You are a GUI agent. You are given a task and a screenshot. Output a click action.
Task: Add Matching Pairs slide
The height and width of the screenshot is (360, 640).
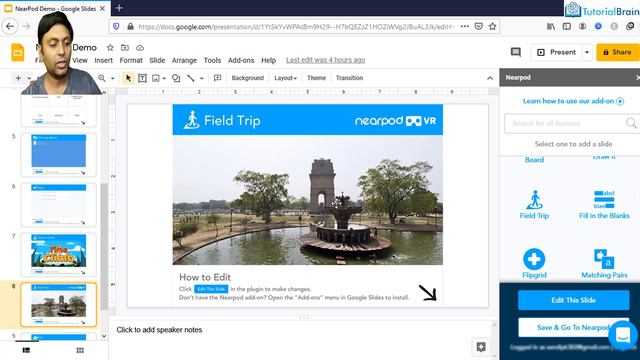click(604, 264)
